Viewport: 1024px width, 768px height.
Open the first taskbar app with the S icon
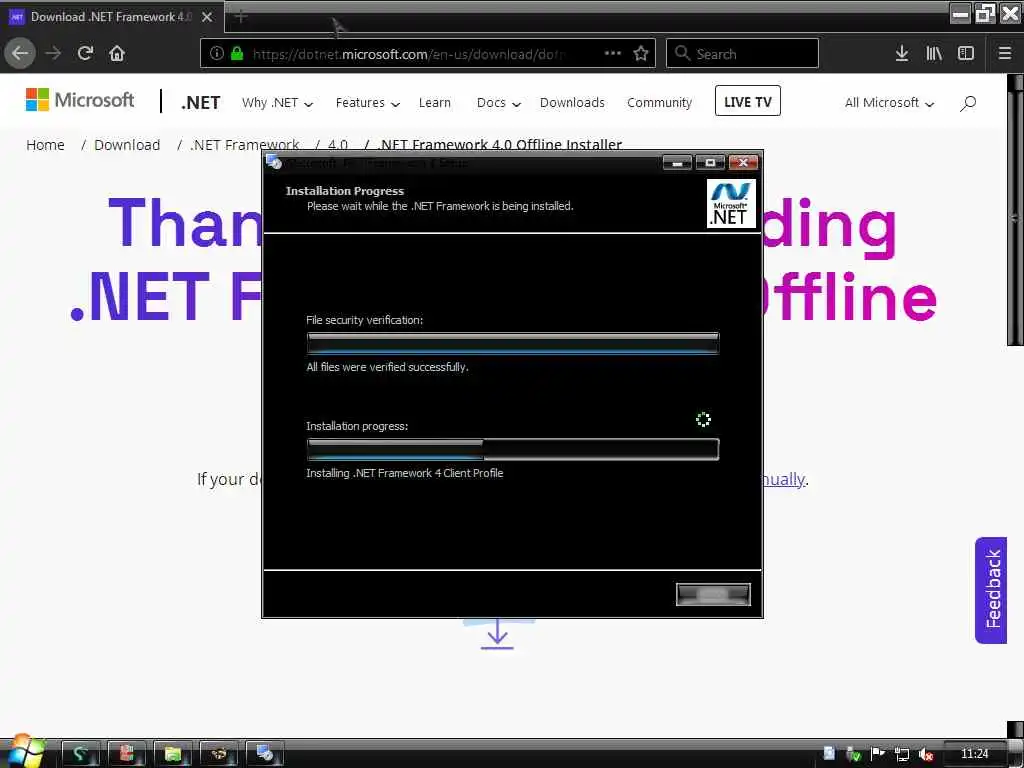80,754
